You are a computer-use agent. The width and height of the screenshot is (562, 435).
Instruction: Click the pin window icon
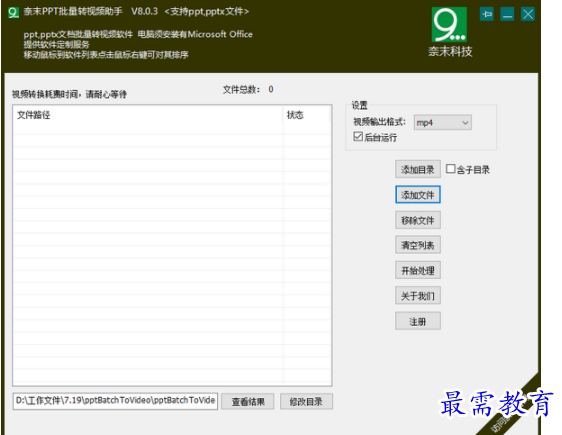click(486, 14)
